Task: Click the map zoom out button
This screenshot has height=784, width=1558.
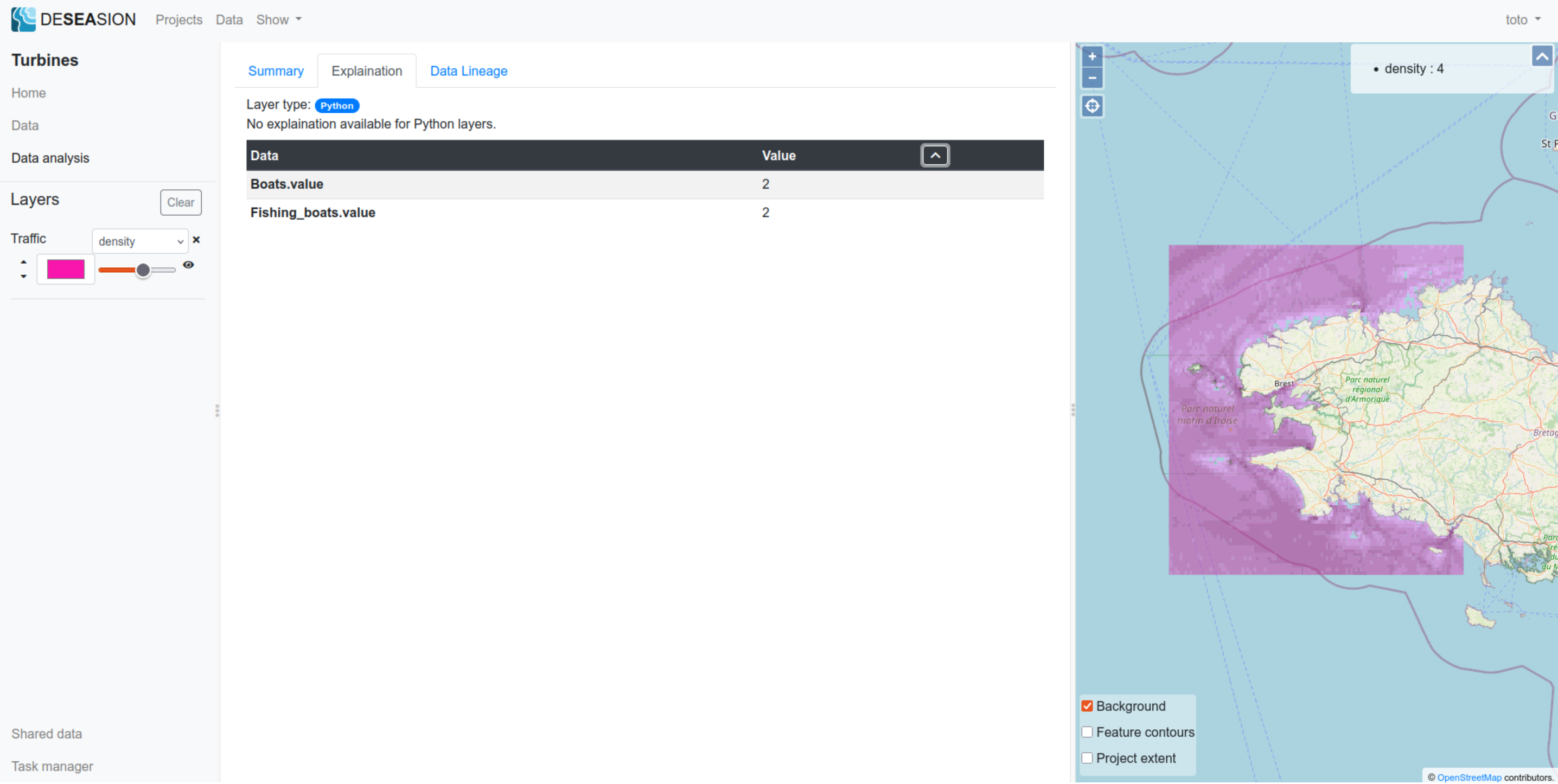Action: tap(1091, 78)
